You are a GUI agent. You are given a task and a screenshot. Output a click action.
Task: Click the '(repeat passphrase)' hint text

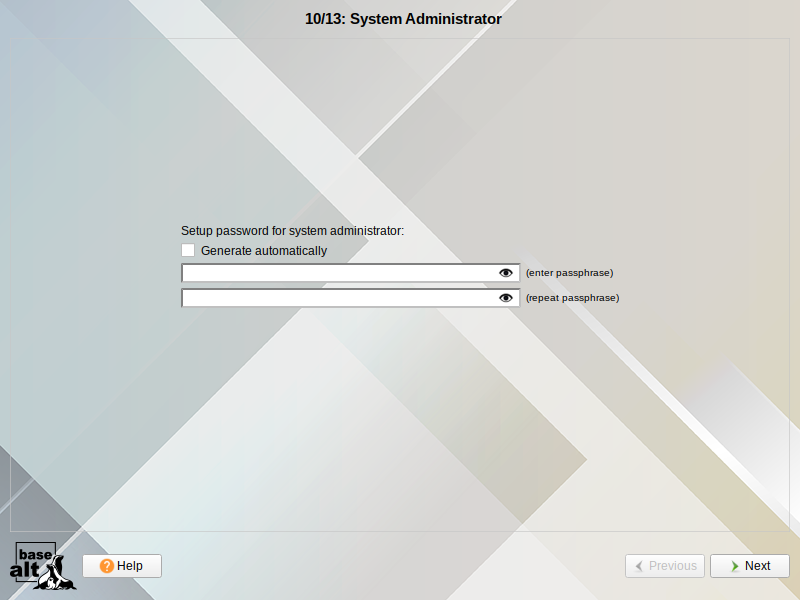pyautogui.click(x=572, y=298)
